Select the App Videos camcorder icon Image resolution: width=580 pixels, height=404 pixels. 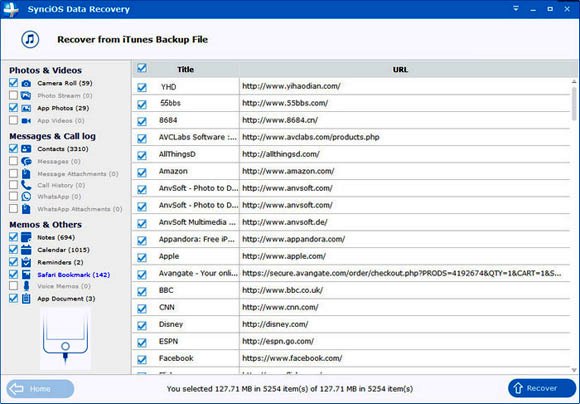coord(26,121)
